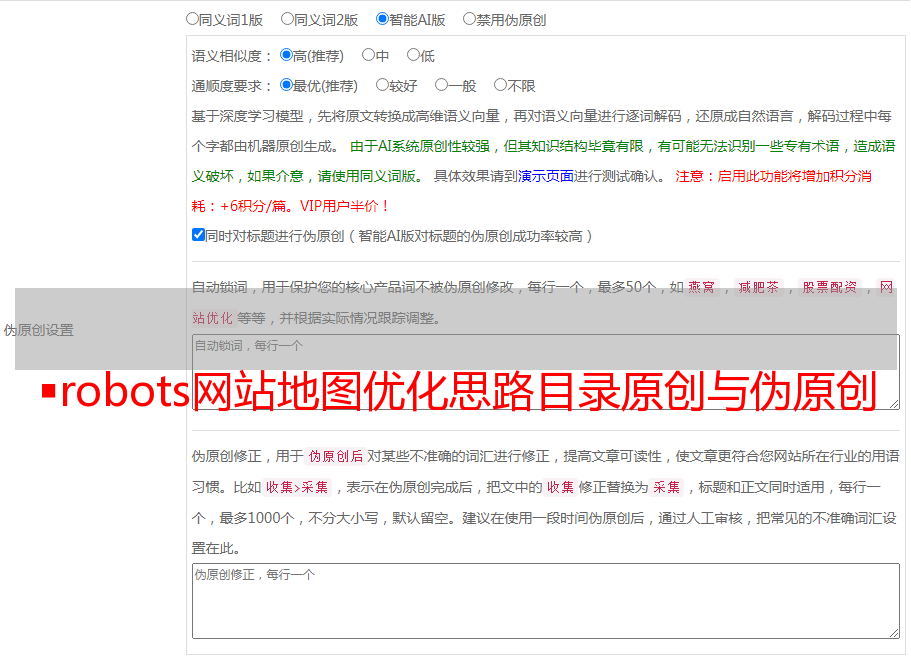Image resolution: width=911 pixels, height=658 pixels.
Task: Toggle 同时对标题进行伪原创 checkbox
Action: click(x=198, y=235)
